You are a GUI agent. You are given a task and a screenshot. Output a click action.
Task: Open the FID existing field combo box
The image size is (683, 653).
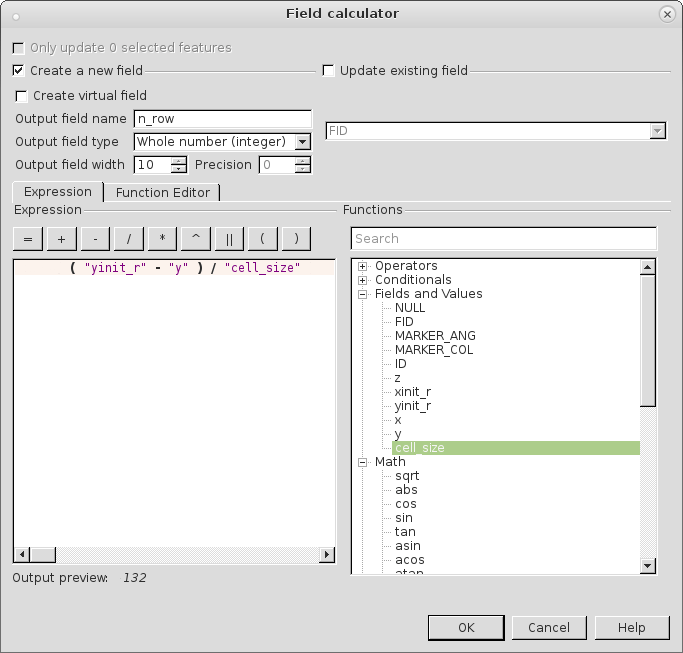click(x=496, y=131)
